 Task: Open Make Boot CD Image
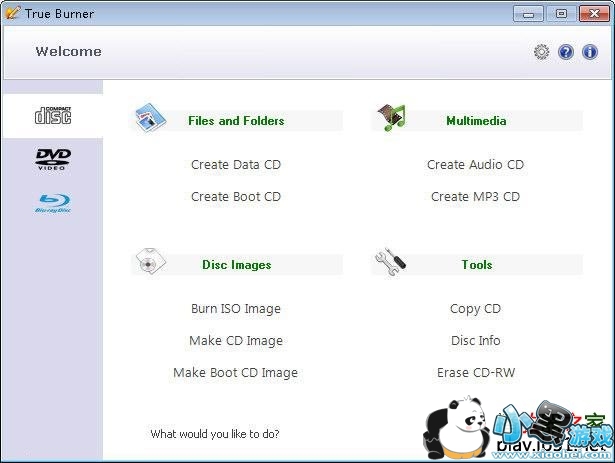(x=235, y=372)
